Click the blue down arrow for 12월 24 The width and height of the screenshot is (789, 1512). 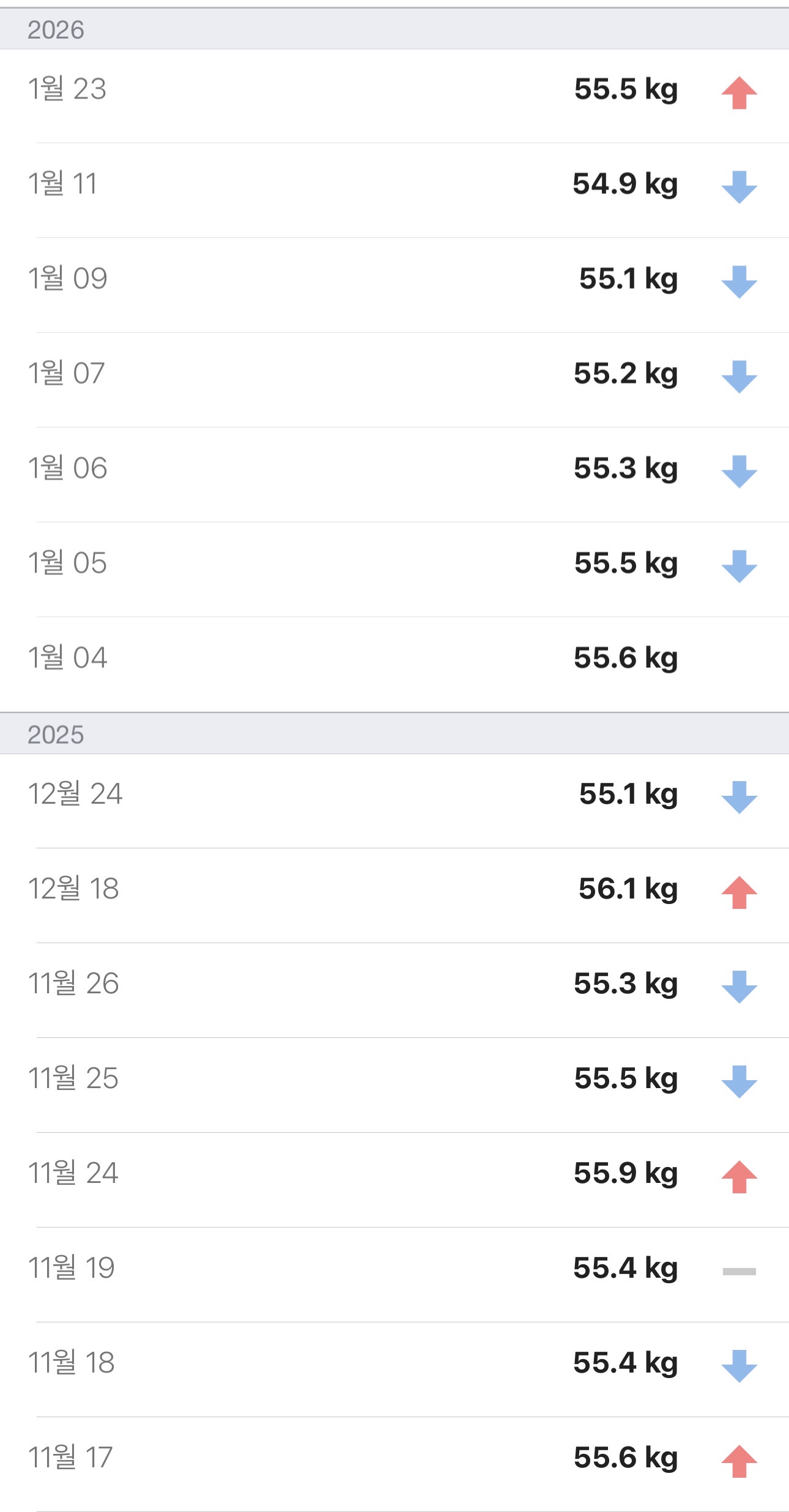pyautogui.click(x=739, y=797)
